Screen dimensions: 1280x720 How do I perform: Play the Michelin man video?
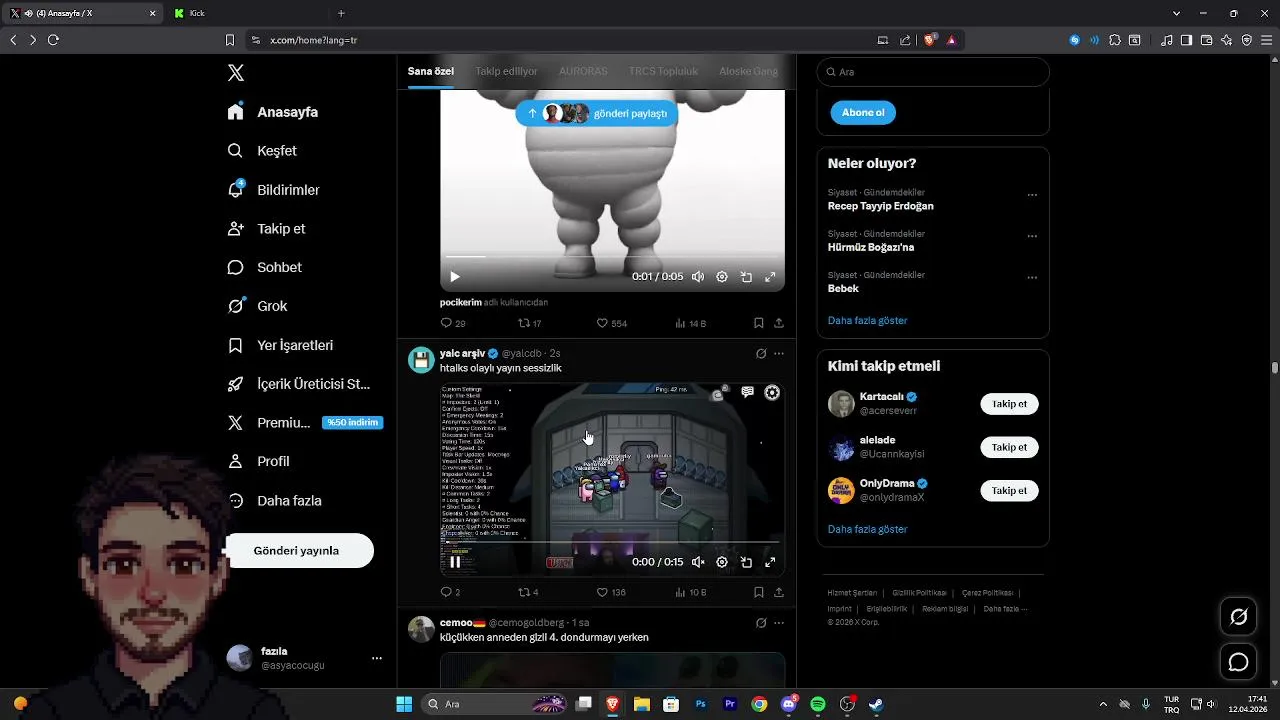coord(454,277)
